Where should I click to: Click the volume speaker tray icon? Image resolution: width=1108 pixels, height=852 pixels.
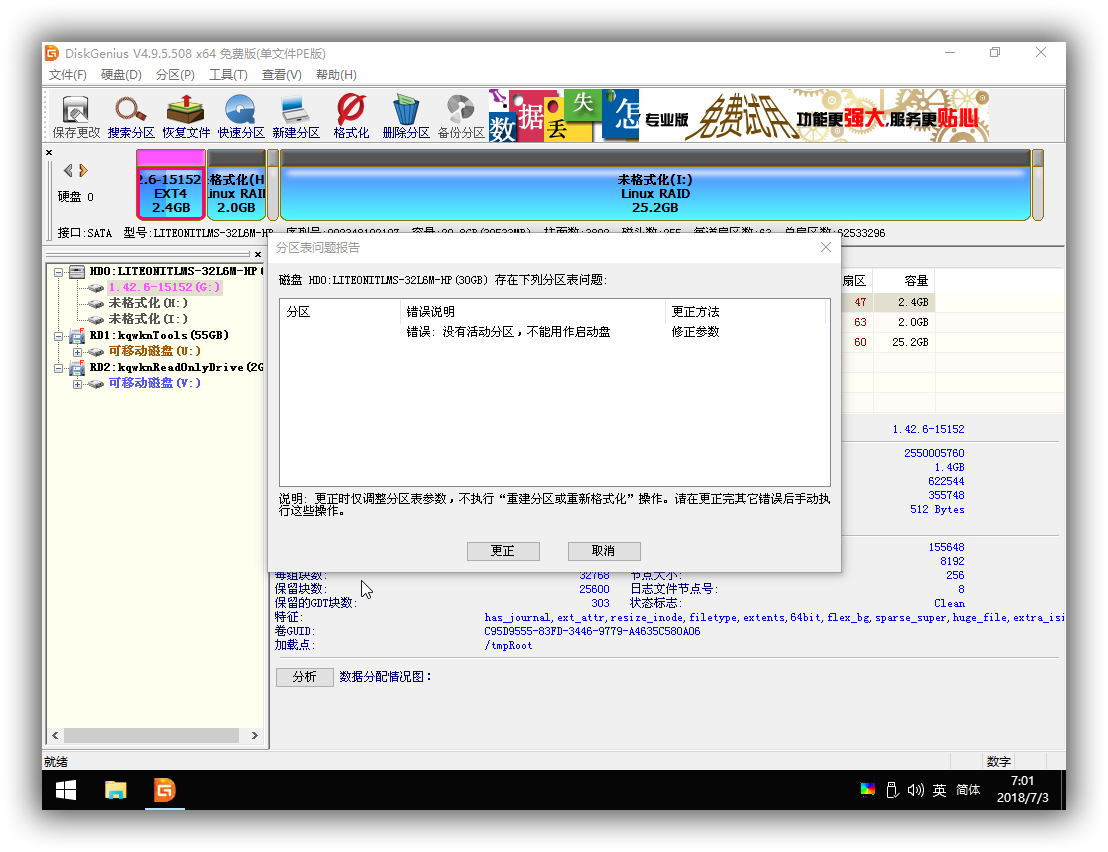pos(916,790)
